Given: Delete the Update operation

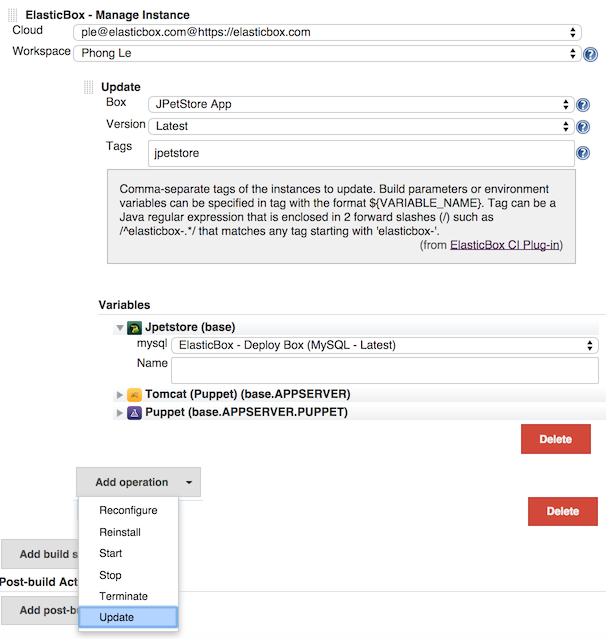Looking at the screenshot, I should click(555, 439).
